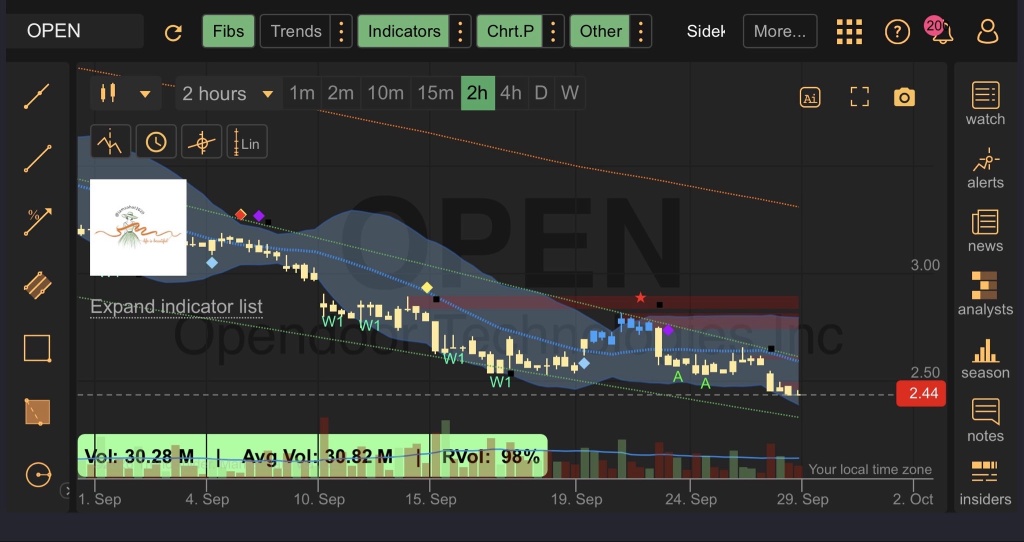
Task: Switch to weekly W timeframe
Action: (x=569, y=93)
